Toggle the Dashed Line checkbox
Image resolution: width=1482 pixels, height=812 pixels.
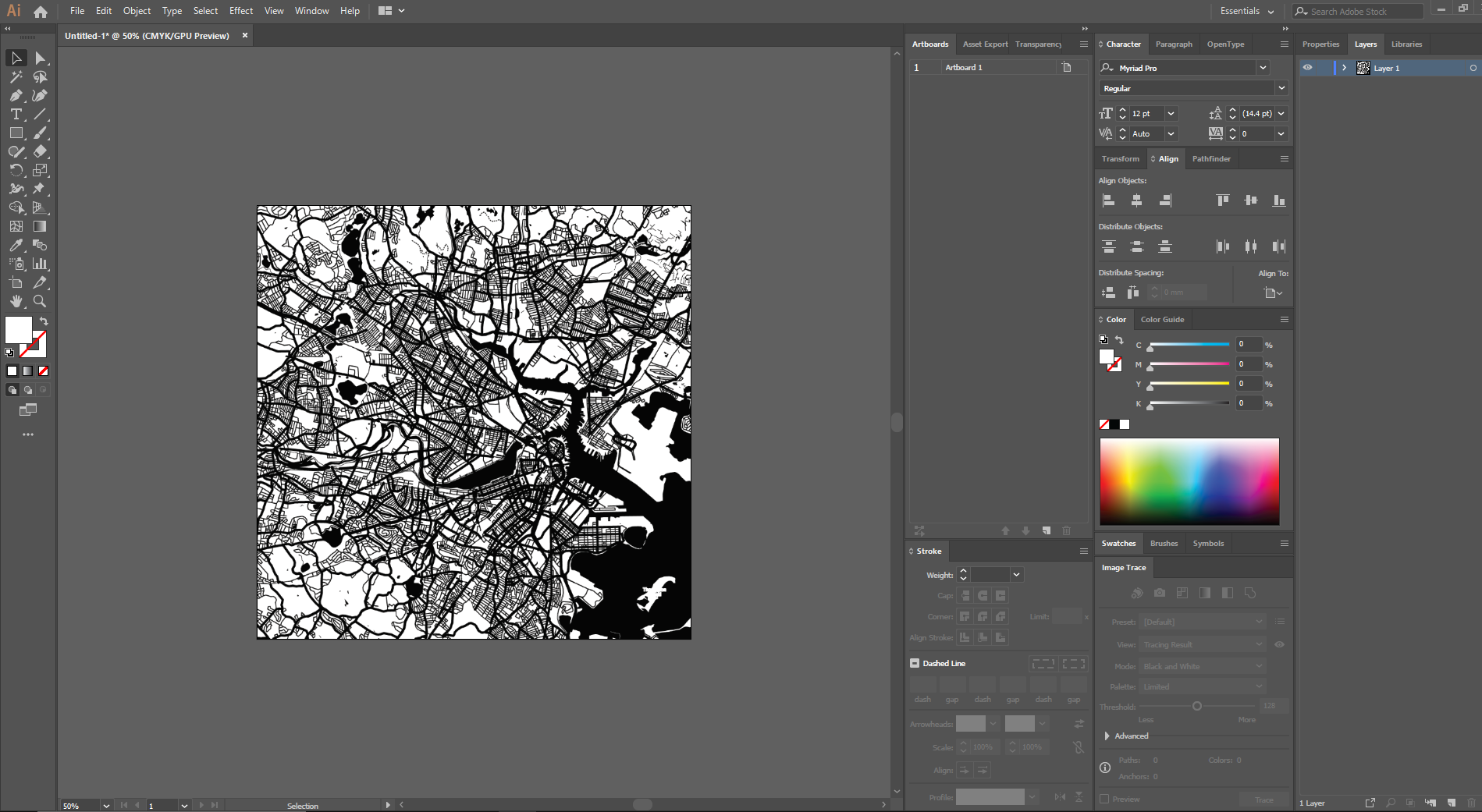pos(915,663)
